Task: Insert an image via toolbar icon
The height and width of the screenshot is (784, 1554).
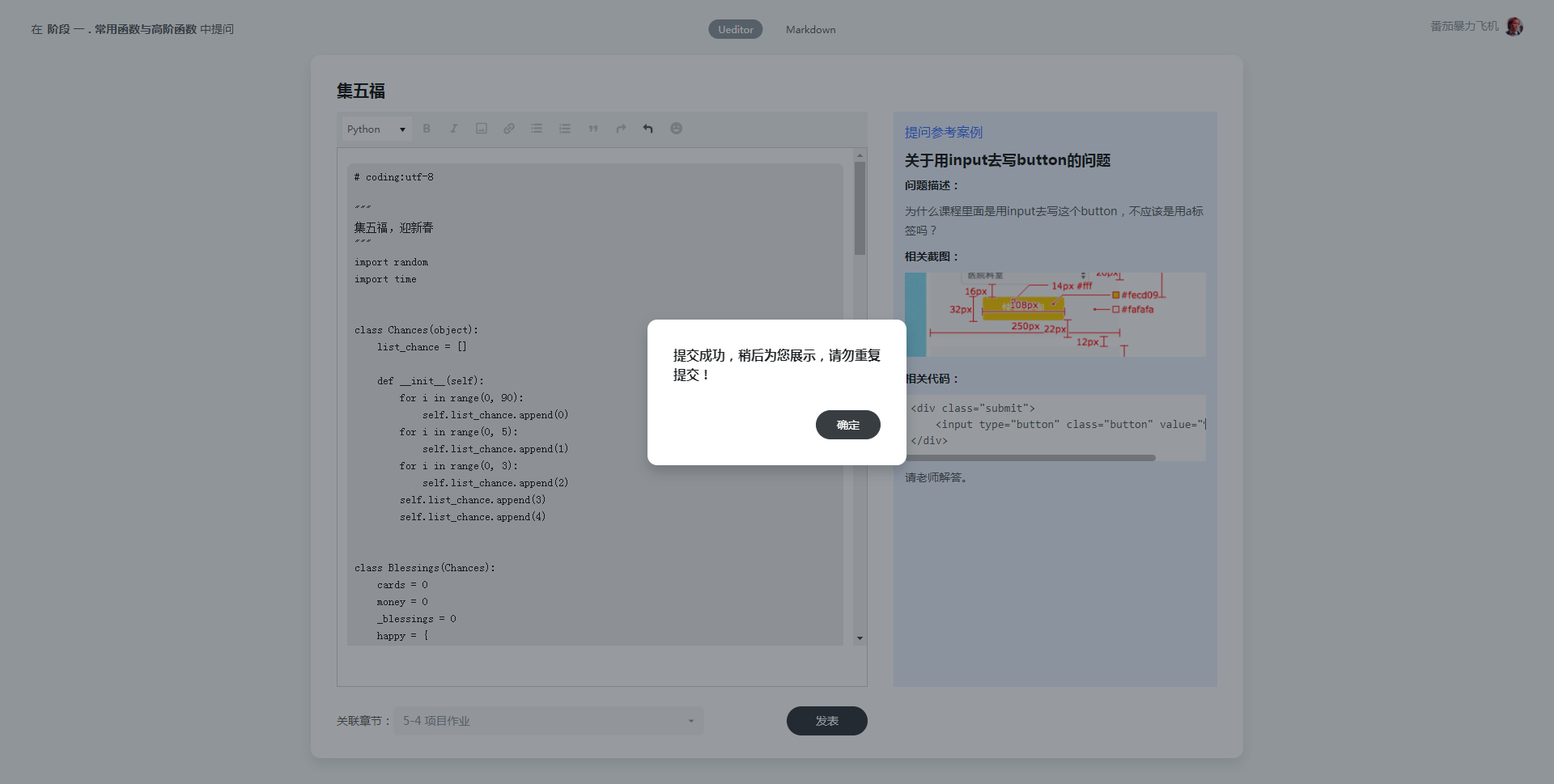Action: [x=482, y=129]
